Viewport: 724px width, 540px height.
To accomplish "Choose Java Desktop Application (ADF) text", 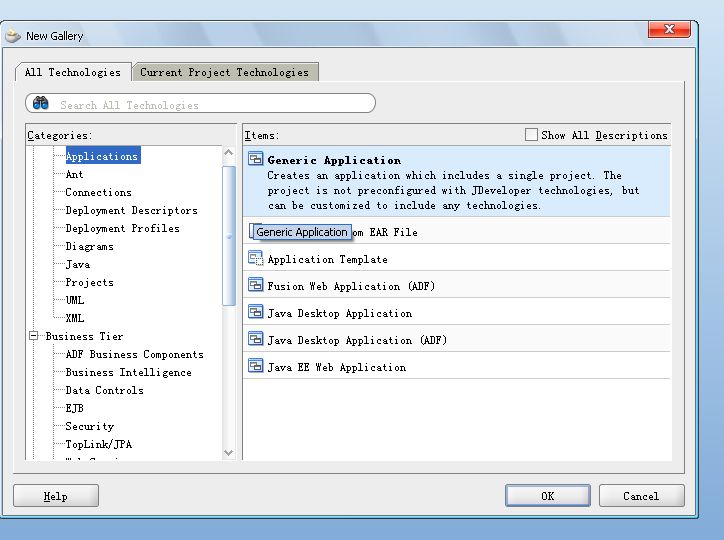I will (357, 340).
